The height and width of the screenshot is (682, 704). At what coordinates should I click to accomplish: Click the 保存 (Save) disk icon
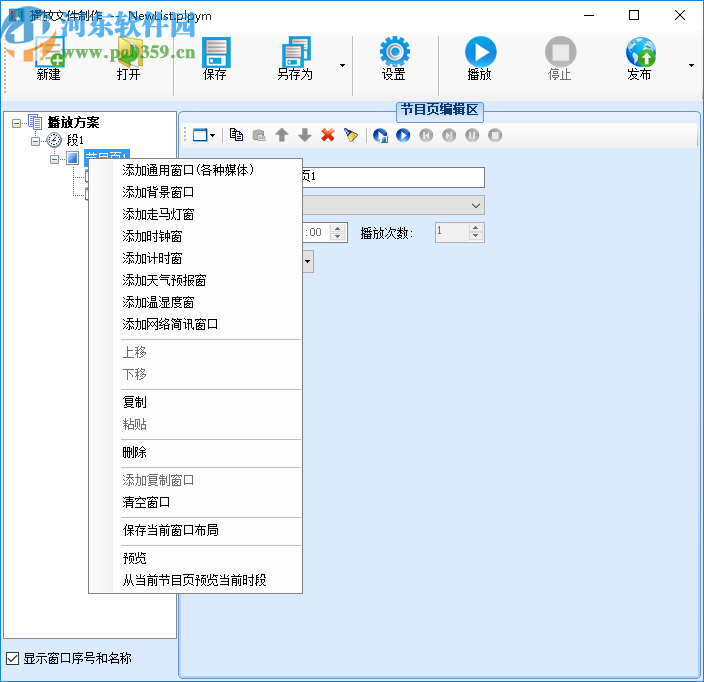point(216,52)
